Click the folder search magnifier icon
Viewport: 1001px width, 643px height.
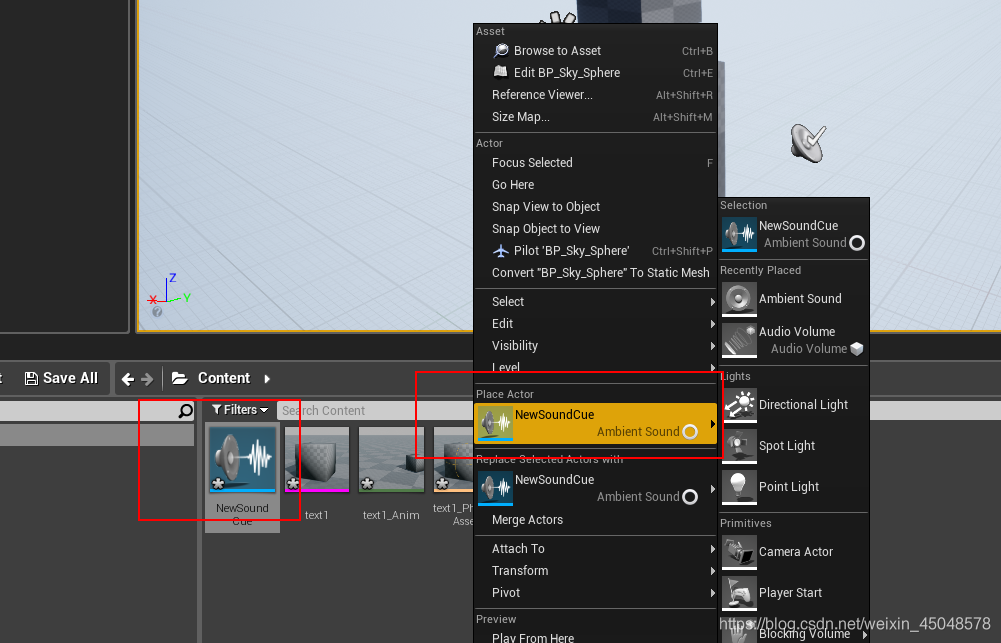pyautogui.click(x=186, y=411)
